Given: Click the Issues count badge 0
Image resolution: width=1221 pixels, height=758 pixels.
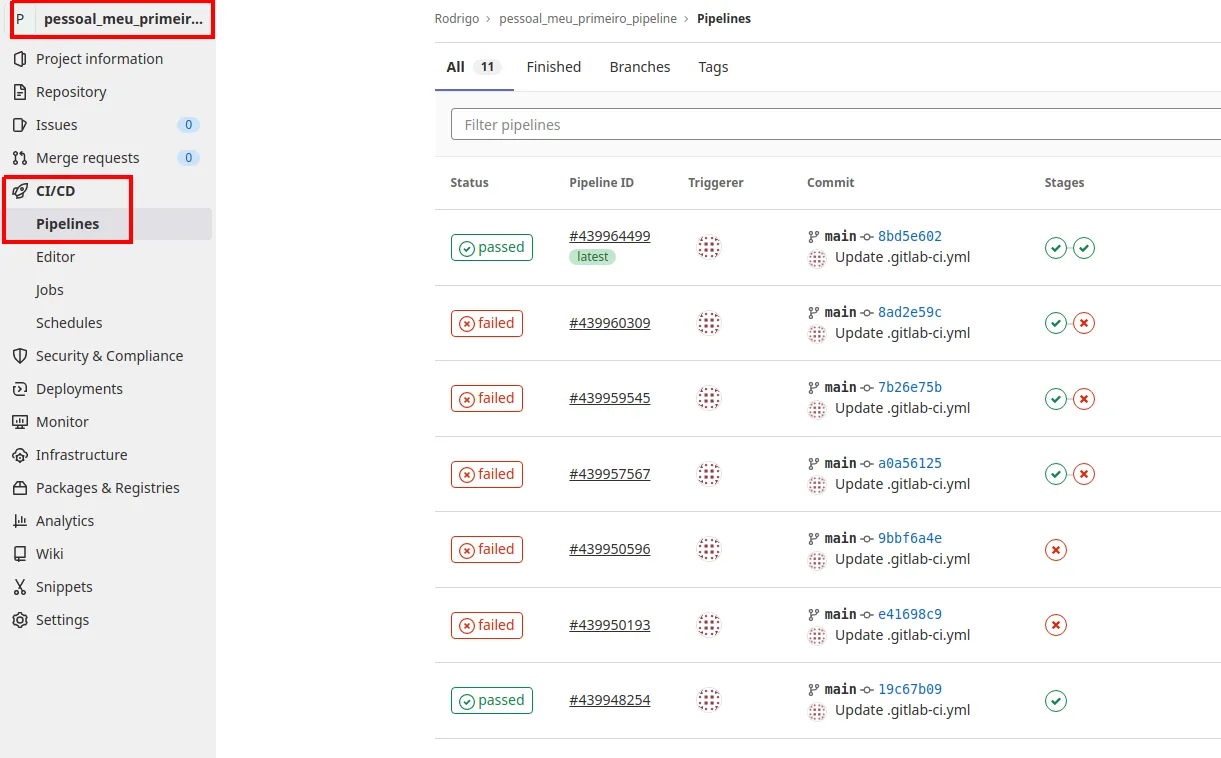Looking at the screenshot, I should [x=188, y=125].
